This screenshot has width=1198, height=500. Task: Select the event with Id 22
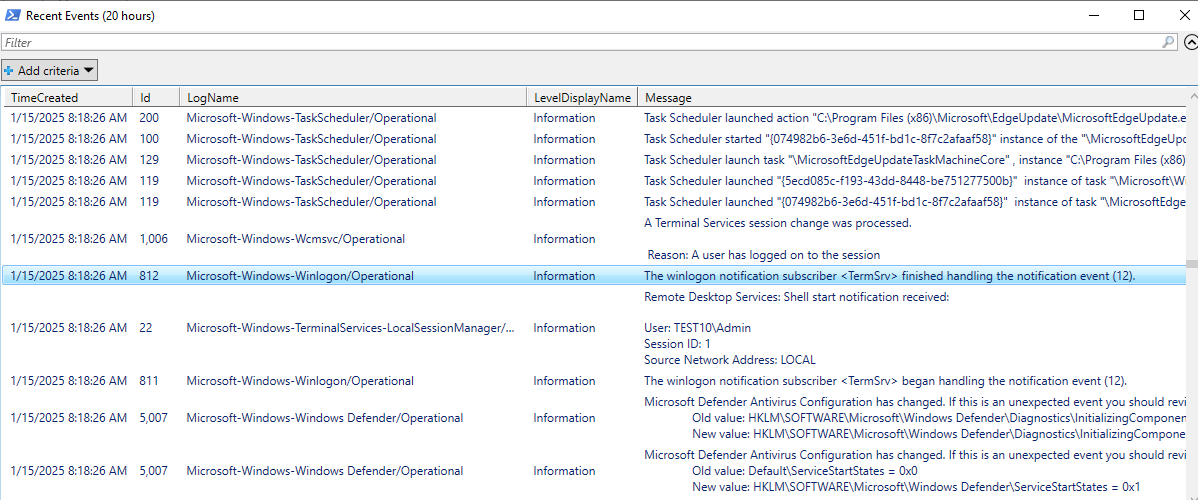click(x=595, y=328)
